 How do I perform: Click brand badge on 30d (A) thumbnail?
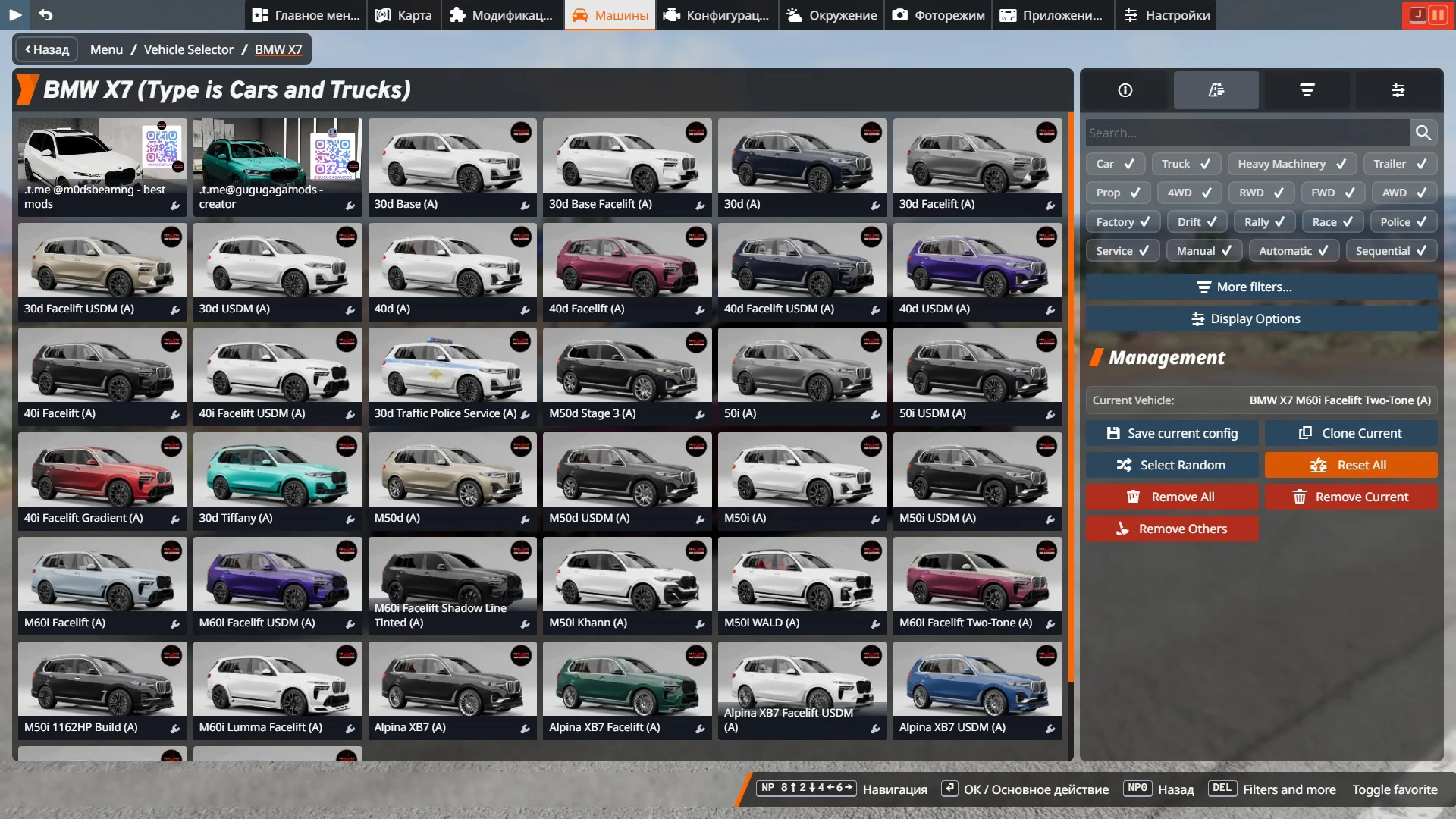[871, 132]
